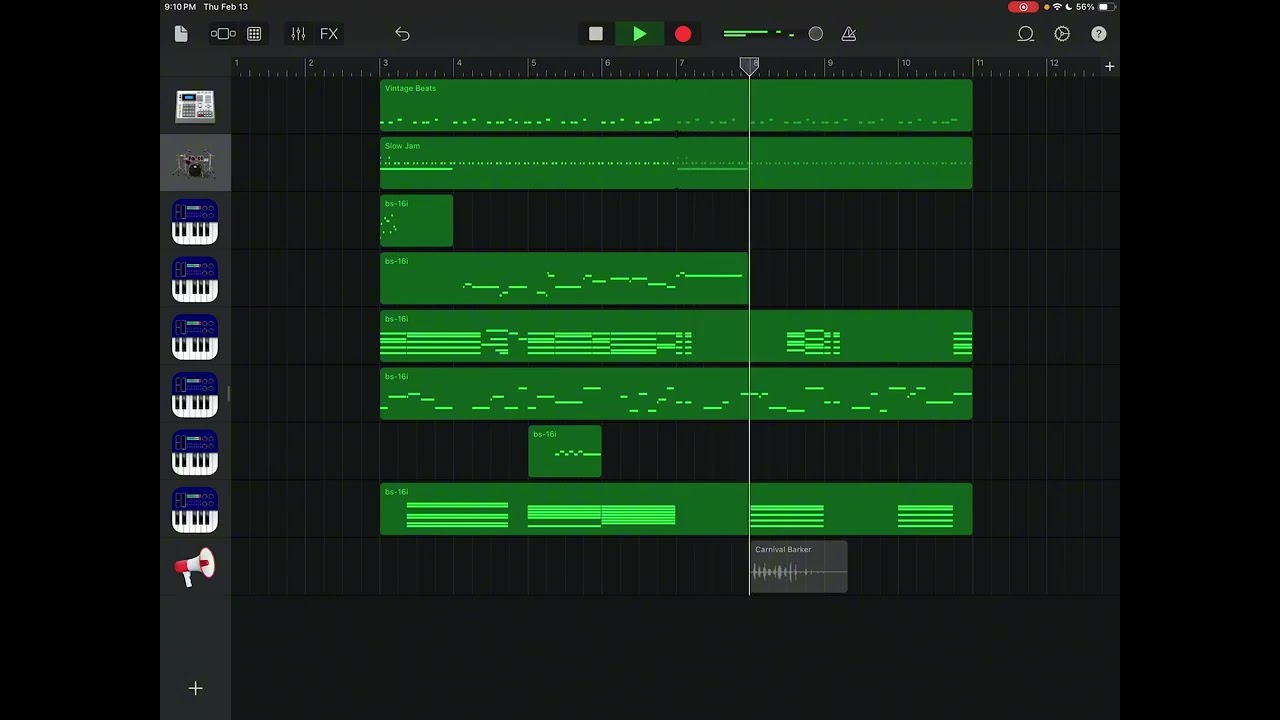Select the short bs-16i region starting at bar 3
Image resolution: width=1280 pixels, height=720 pixels.
(x=417, y=221)
